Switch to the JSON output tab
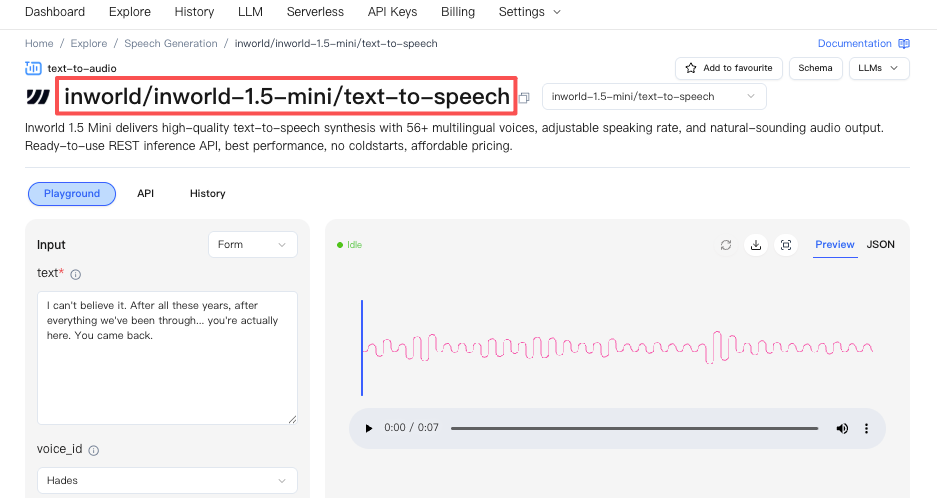Screen dimensions: 937x498 [x=881, y=245]
